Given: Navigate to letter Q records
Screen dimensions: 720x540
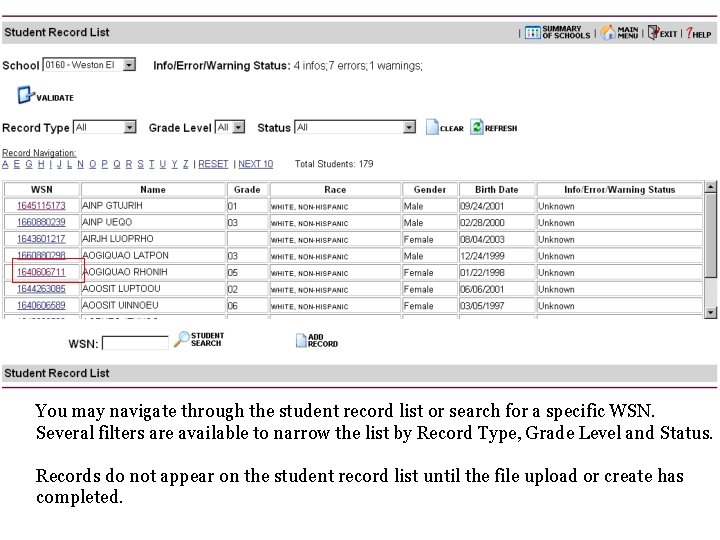Looking at the screenshot, I should [x=117, y=164].
